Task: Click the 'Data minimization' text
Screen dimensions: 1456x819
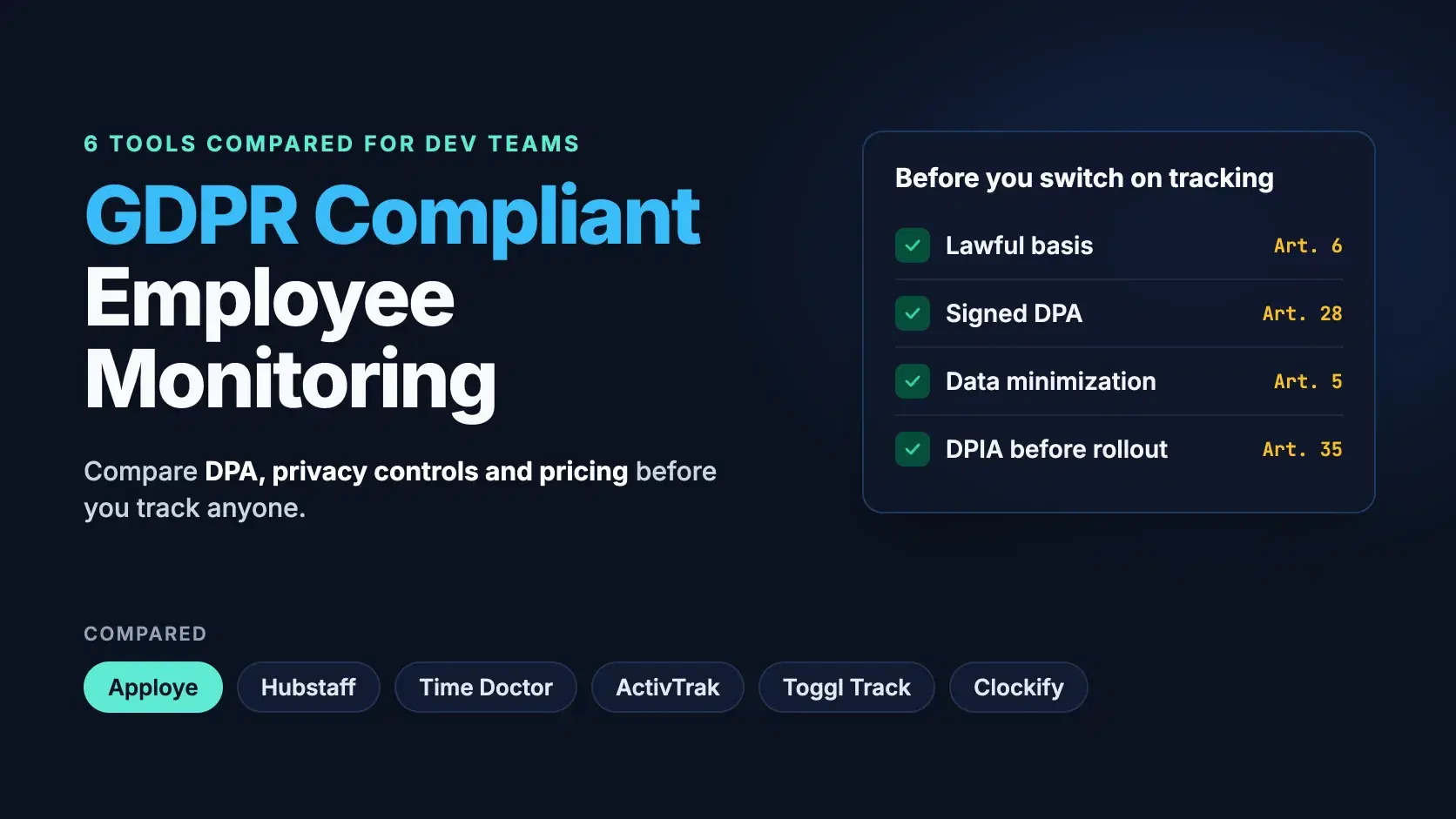Action: pos(1051,381)
